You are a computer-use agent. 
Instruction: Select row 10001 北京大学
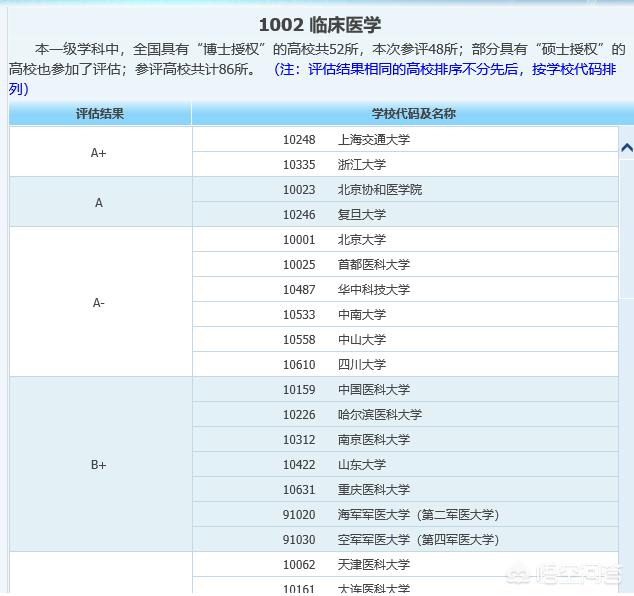click(405, 239)
